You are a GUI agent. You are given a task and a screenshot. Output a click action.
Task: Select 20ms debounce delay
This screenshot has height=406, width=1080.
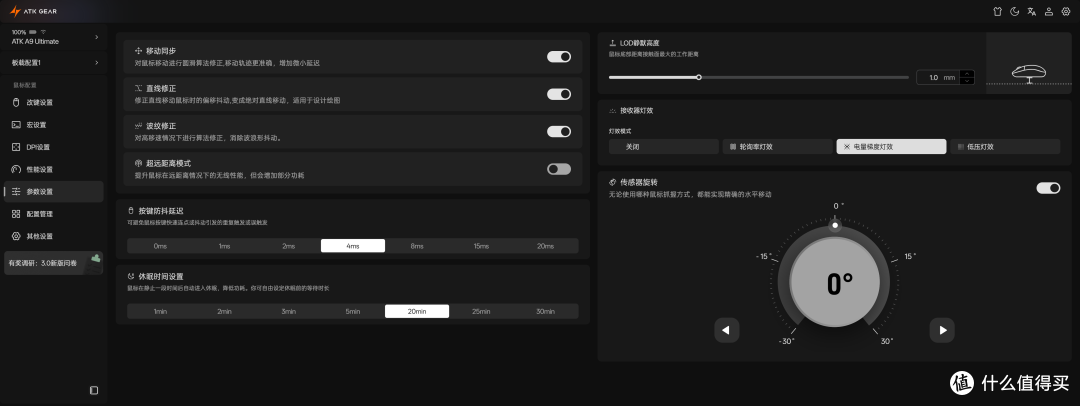[x=546, y=246]
